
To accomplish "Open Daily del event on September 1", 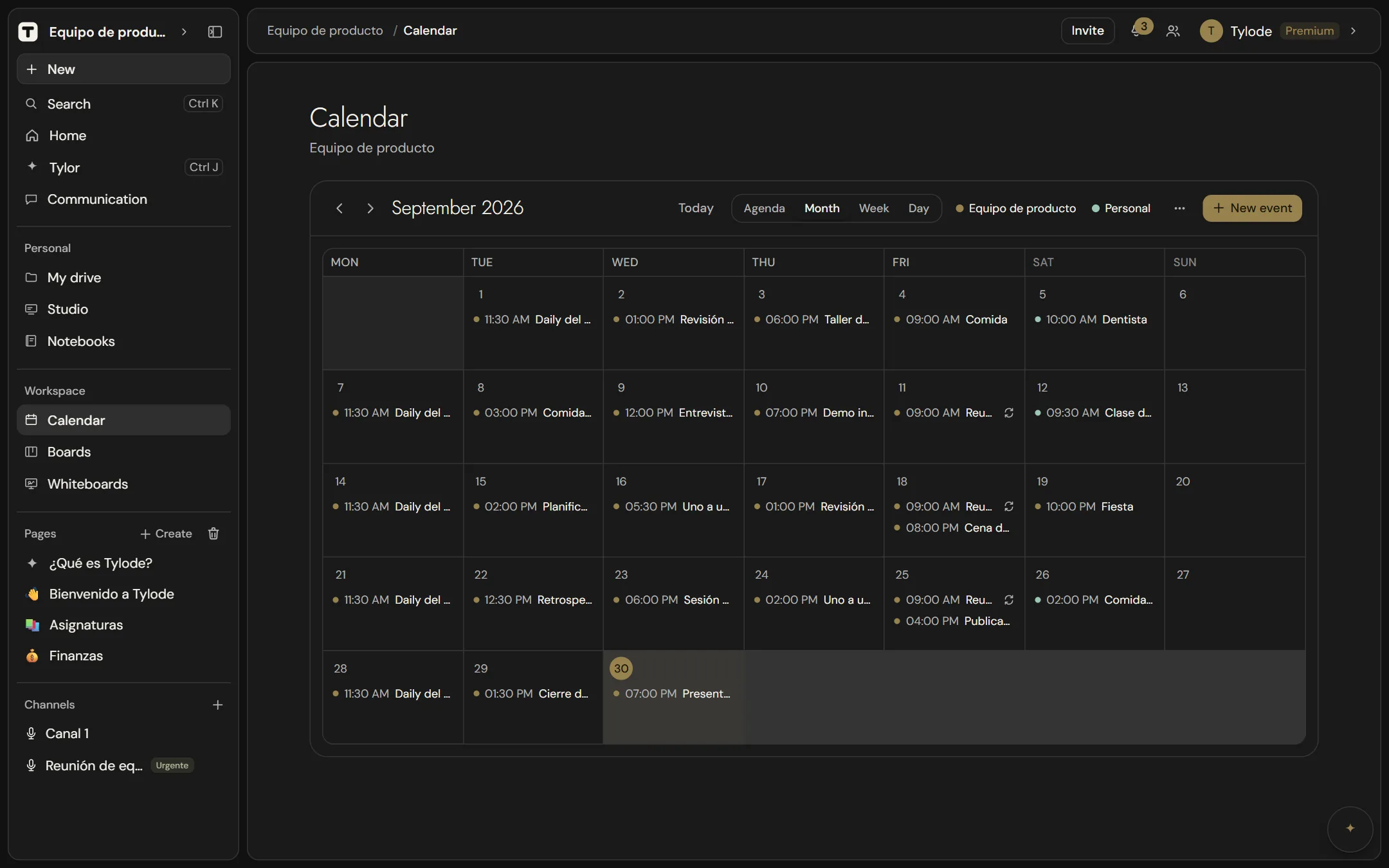I will 532,320.
